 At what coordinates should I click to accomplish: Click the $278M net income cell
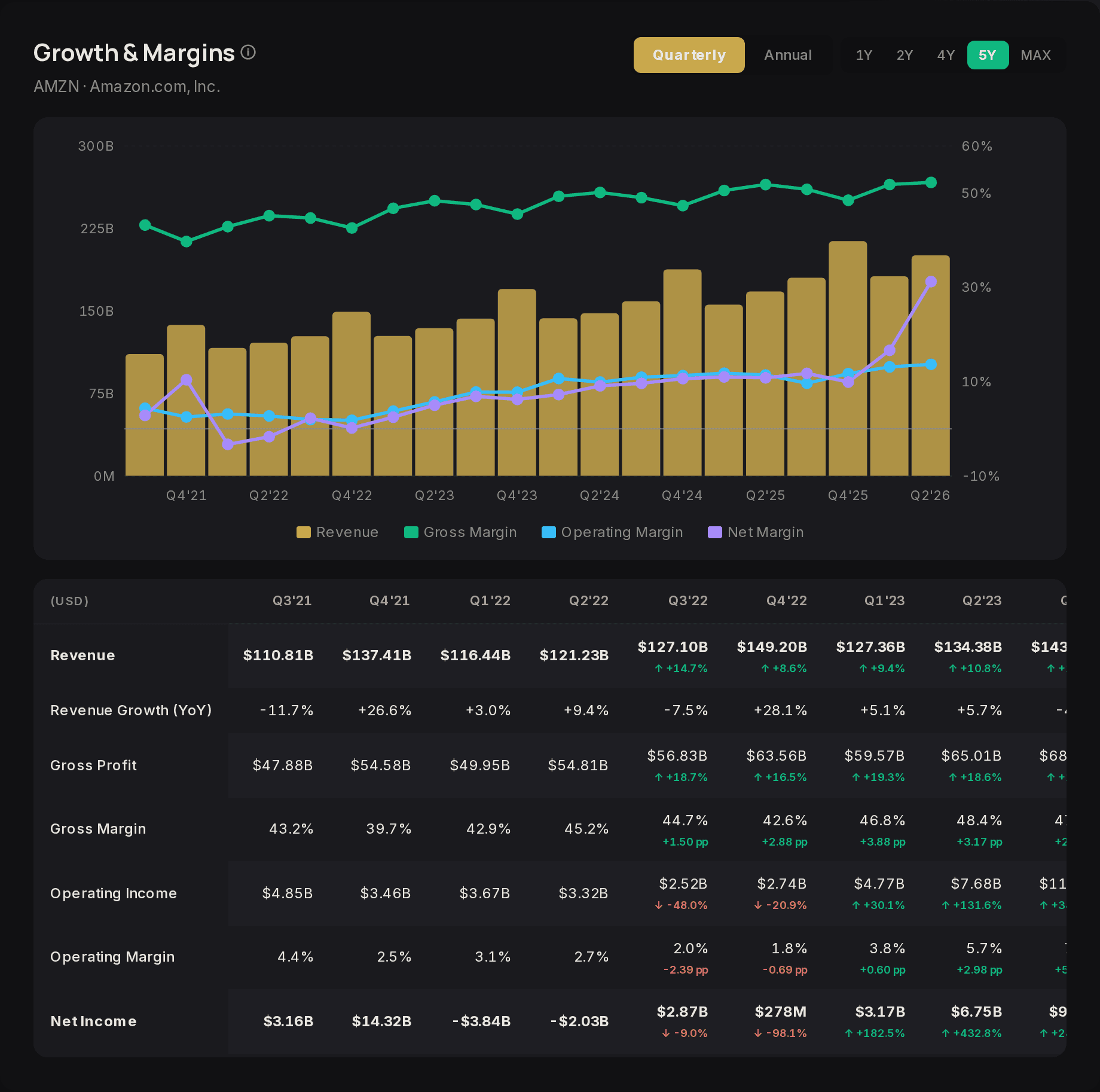point(781,1012)
